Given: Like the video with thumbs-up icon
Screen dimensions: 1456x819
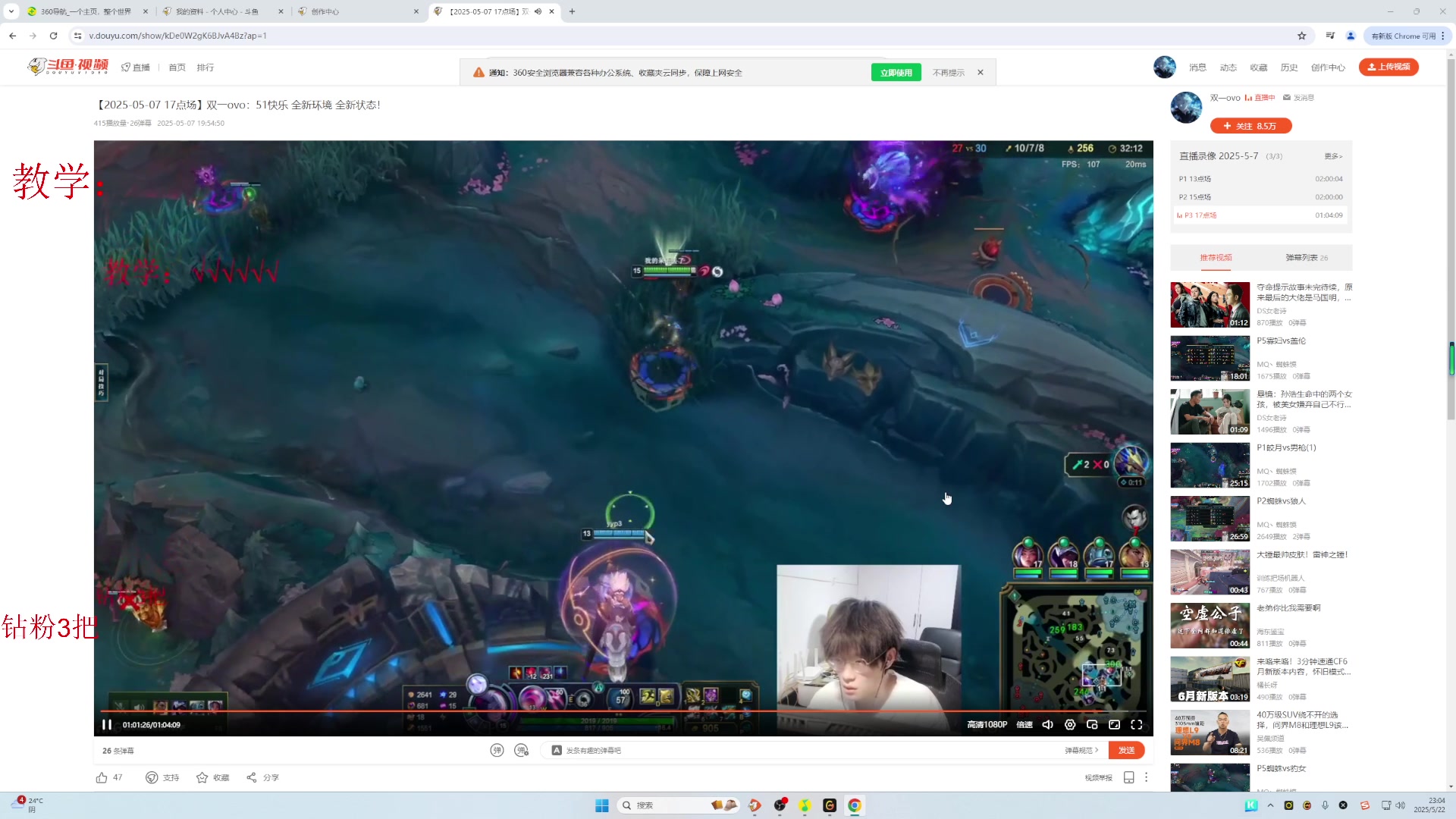Looking at the screenshot, I should click(102, 777).
